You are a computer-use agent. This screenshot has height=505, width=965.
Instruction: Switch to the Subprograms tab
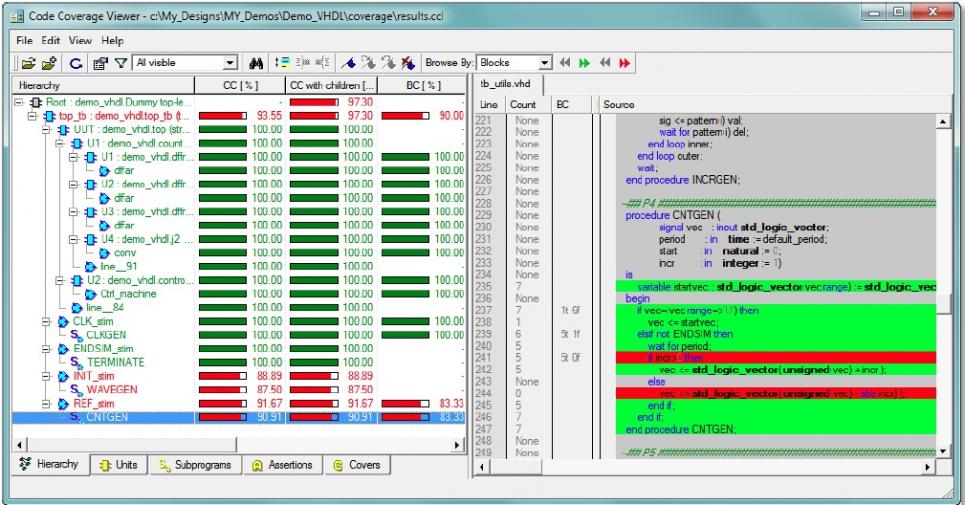195,465
